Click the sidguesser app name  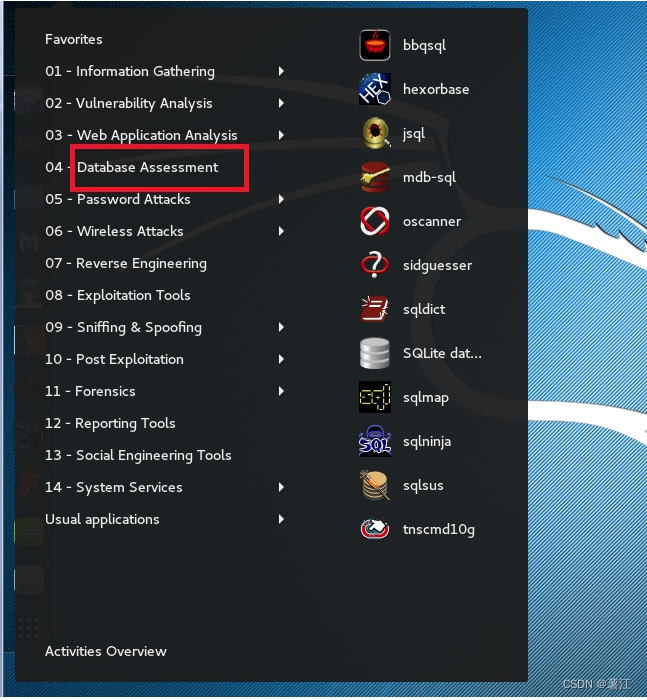coord(437,266)
